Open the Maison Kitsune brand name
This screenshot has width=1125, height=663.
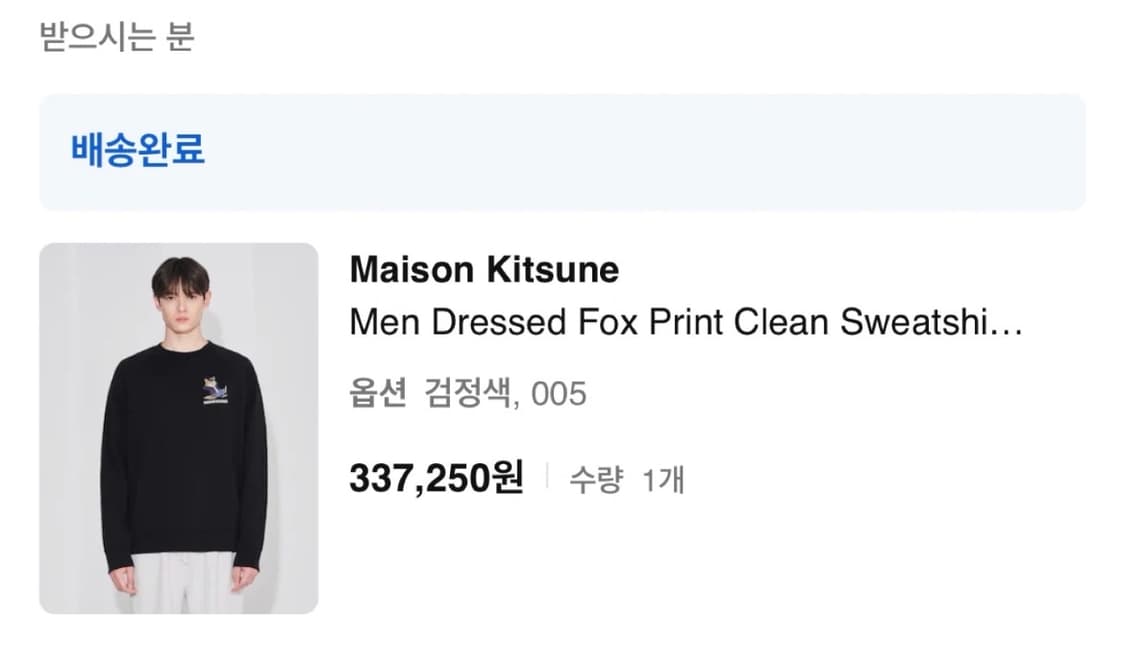[x=484, y=270]
